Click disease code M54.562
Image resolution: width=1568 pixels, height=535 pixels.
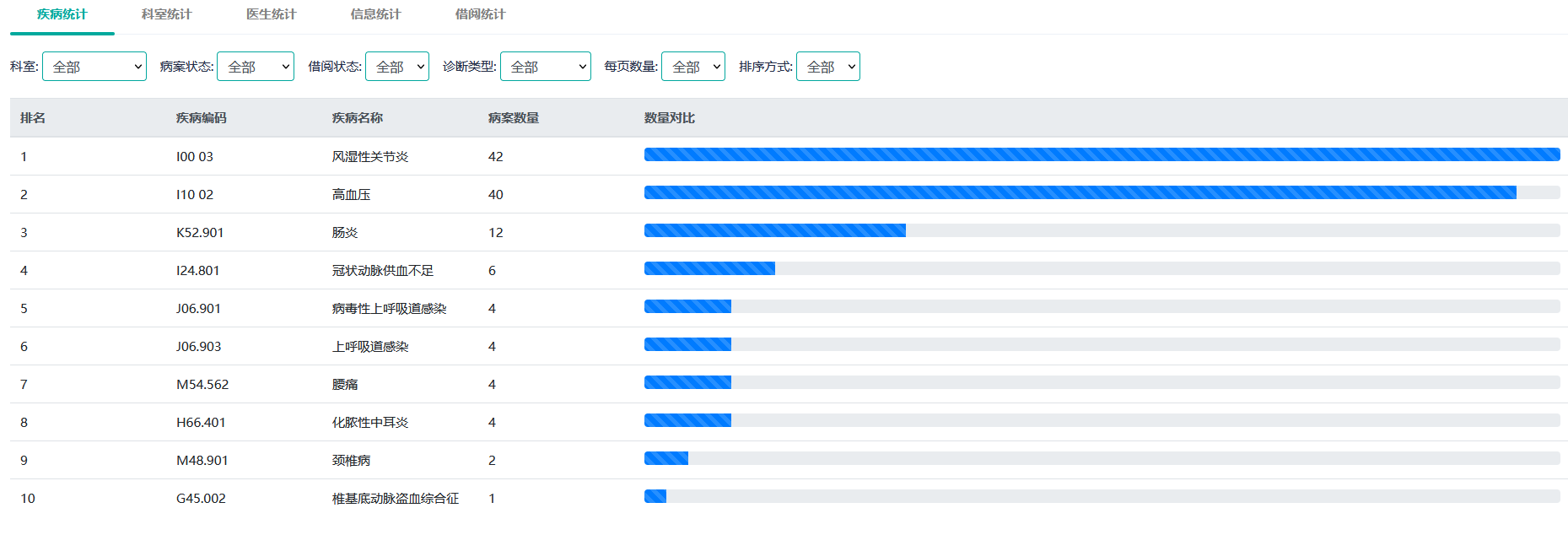click(202, 385)
